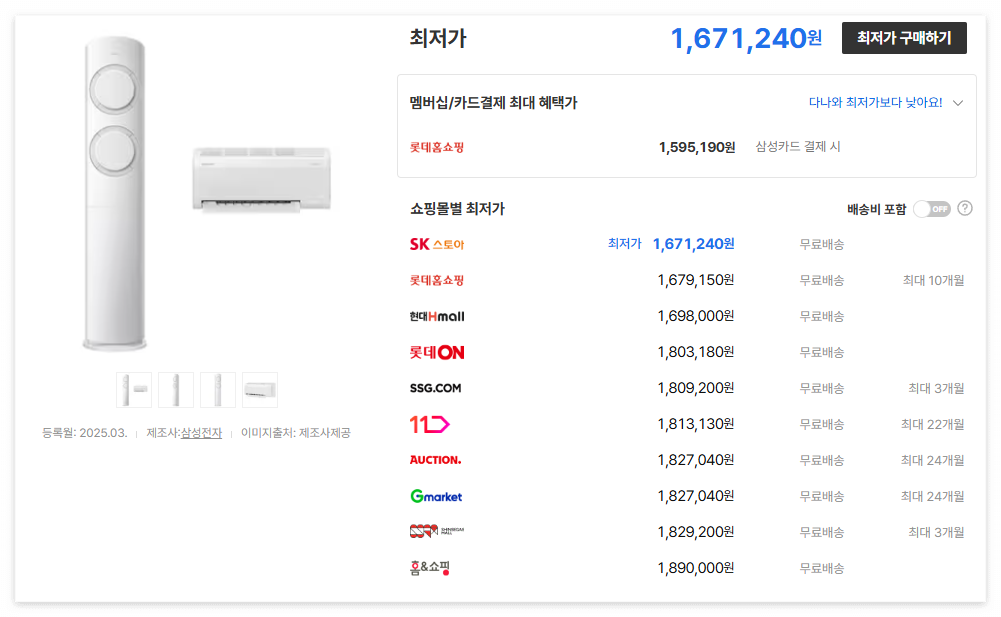
Task: Click the 최저가 구매하기 purchase button
Action: (904, 38)
